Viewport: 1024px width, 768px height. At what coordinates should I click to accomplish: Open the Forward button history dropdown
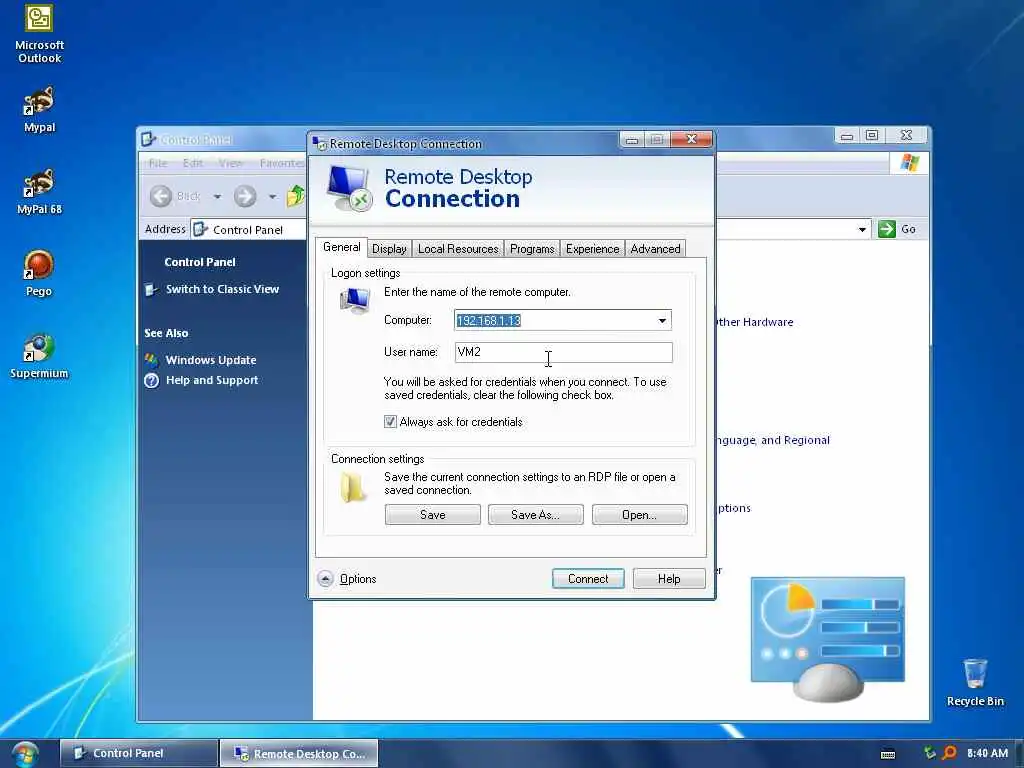point(272,196)
